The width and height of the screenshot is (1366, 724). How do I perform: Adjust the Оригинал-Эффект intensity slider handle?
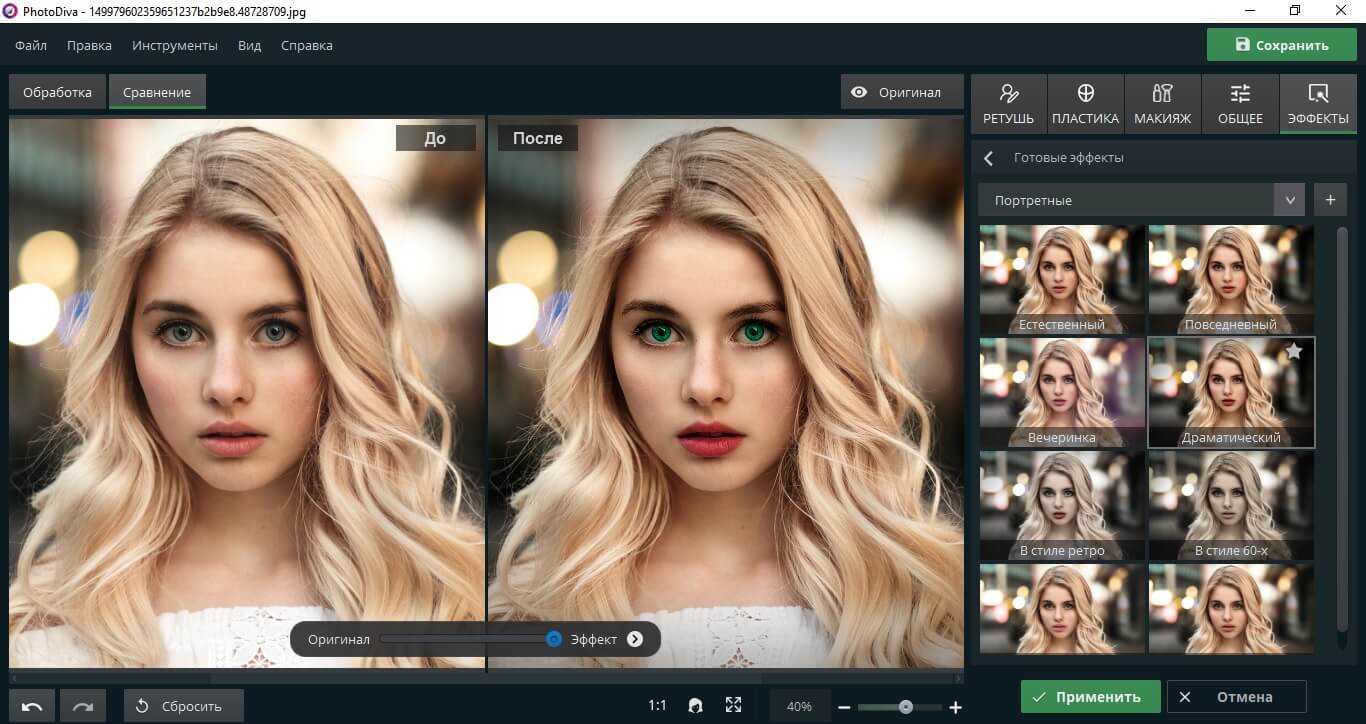pyautogui.click(x=554, y=639)
